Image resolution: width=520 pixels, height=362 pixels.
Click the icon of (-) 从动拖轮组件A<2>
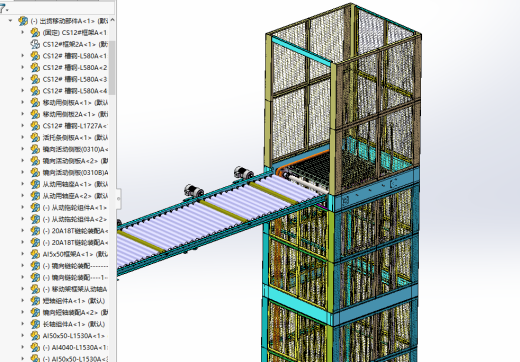35,219
